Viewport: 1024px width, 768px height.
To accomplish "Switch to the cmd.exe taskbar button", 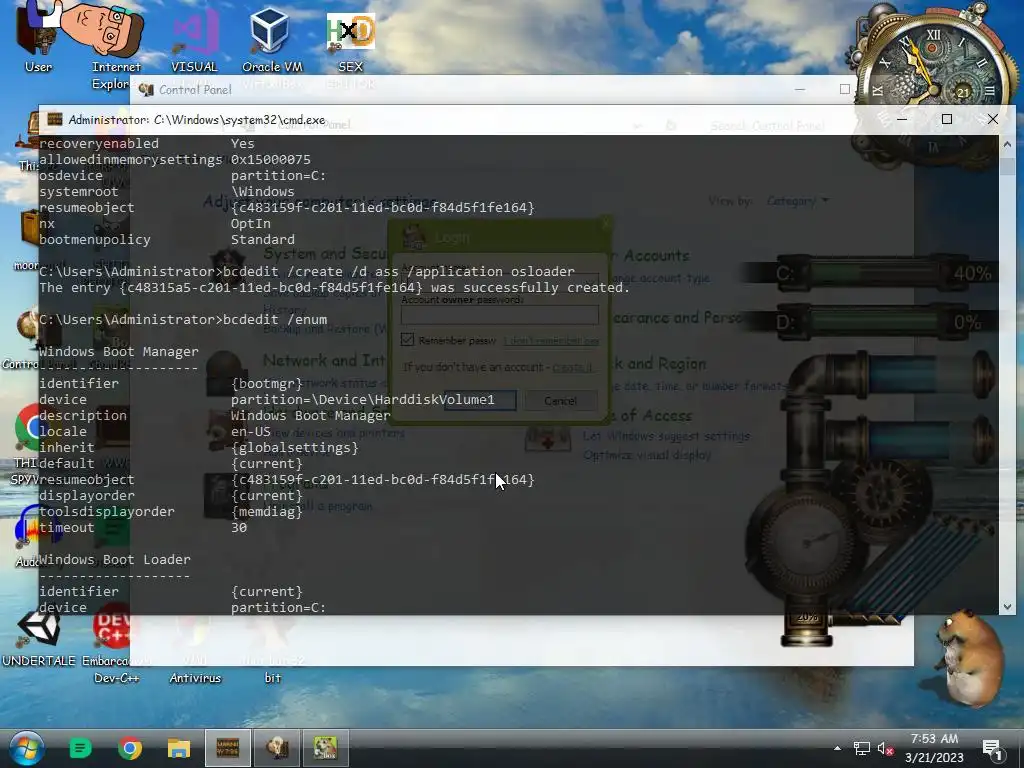I will pos(228,748).
